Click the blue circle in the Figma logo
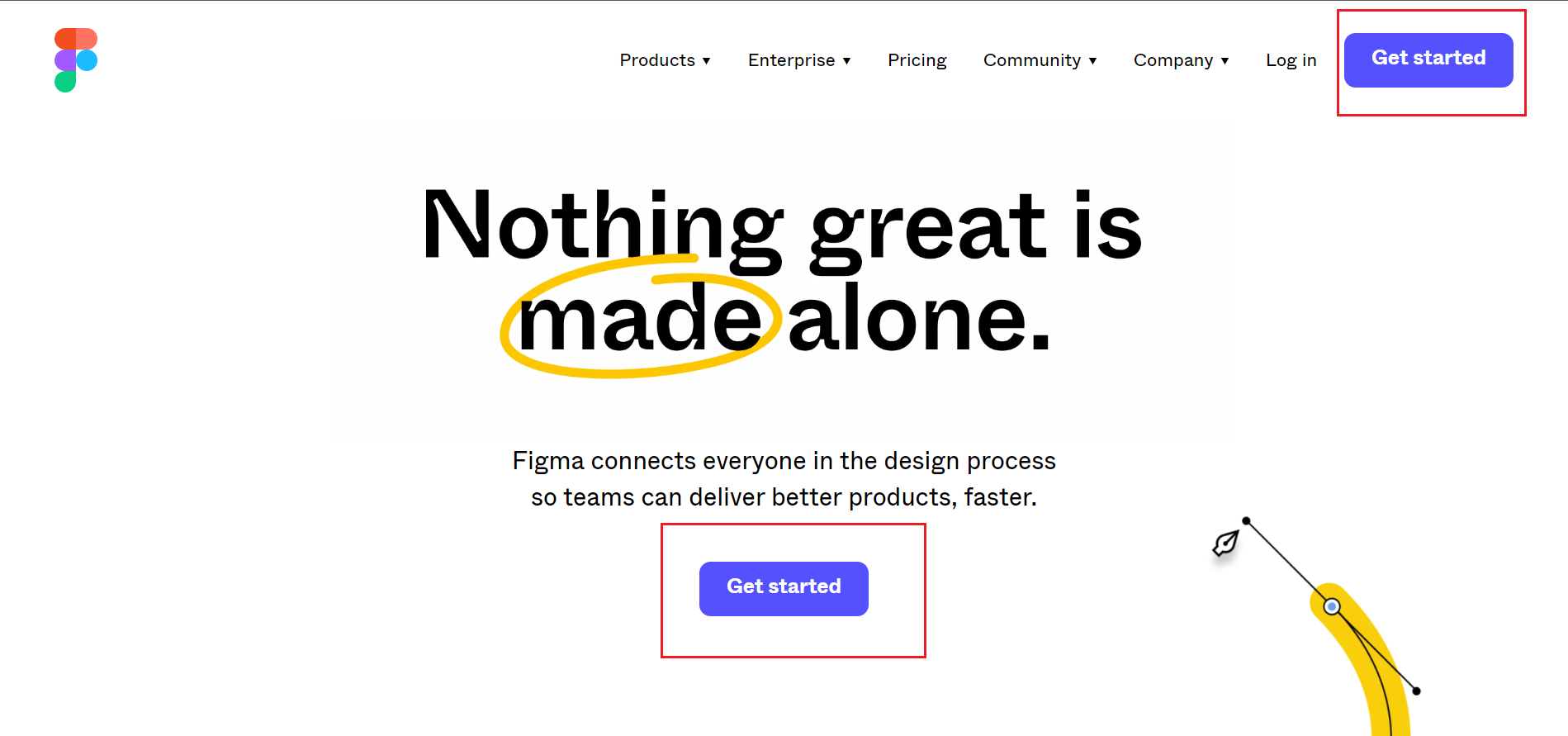The image size is (1568, 736). coord(87,60)
